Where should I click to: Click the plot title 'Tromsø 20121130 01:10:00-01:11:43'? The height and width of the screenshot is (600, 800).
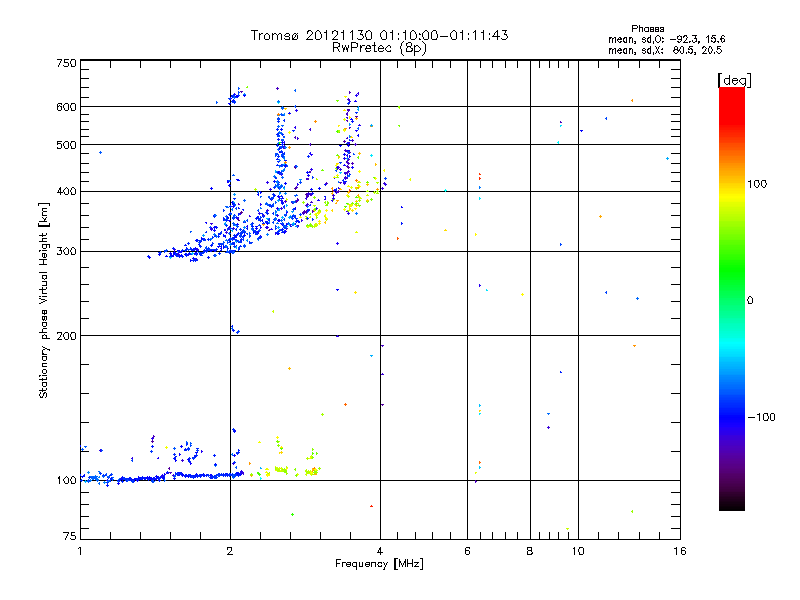[379, 35]
